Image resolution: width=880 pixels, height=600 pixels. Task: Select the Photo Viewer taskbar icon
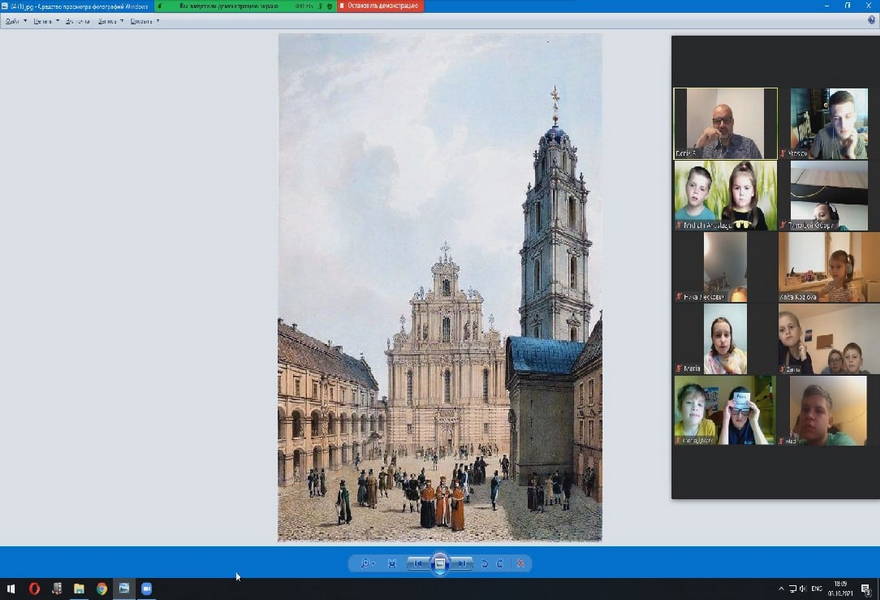[x=124, y=589]
